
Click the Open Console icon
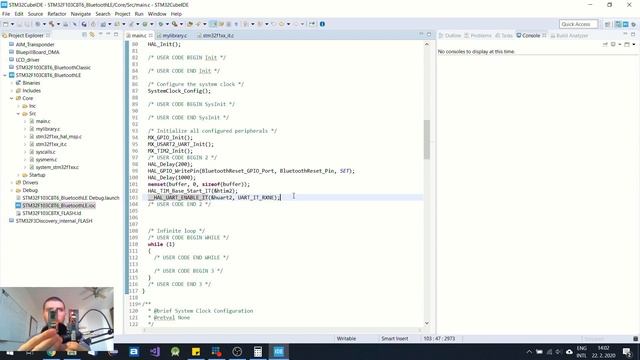click(627, 44)
